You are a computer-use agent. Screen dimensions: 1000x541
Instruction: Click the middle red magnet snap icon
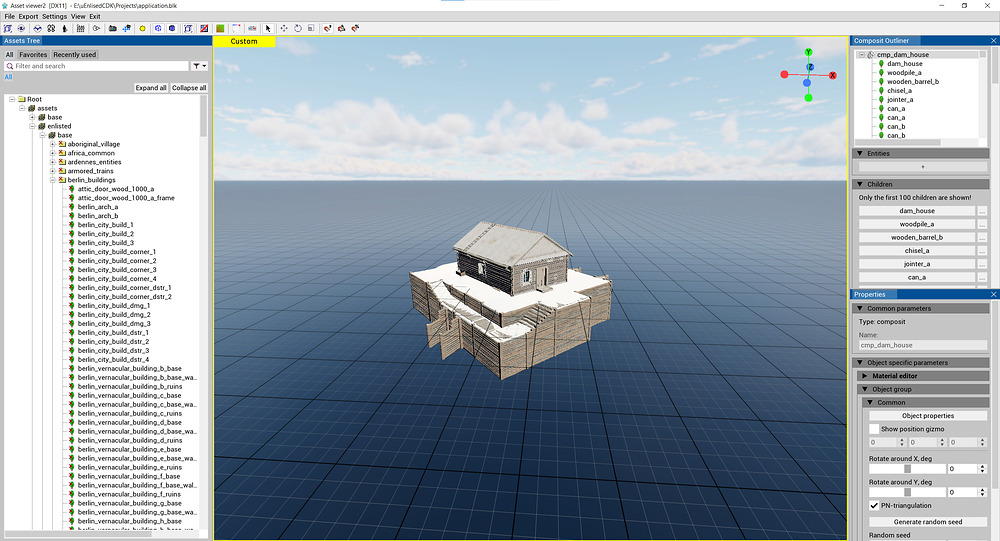pos(341,28)
